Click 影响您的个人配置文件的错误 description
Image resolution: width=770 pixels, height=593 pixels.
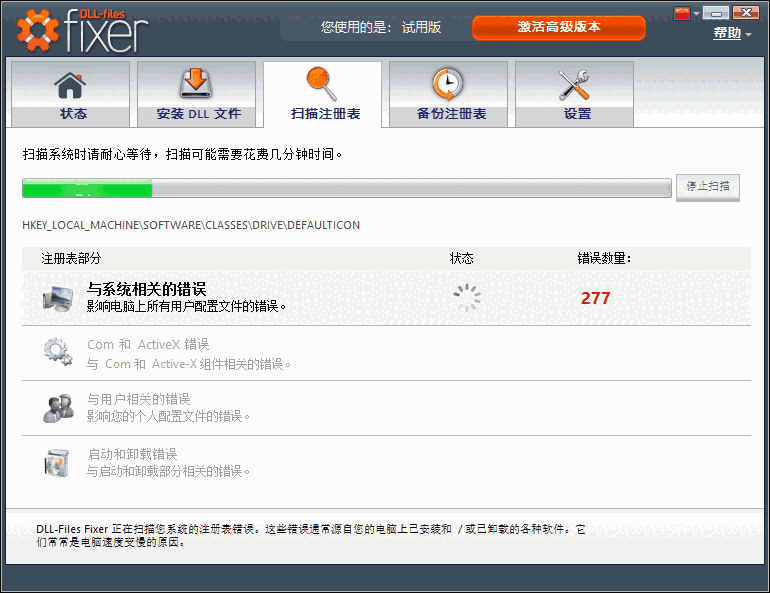[168, 417]
